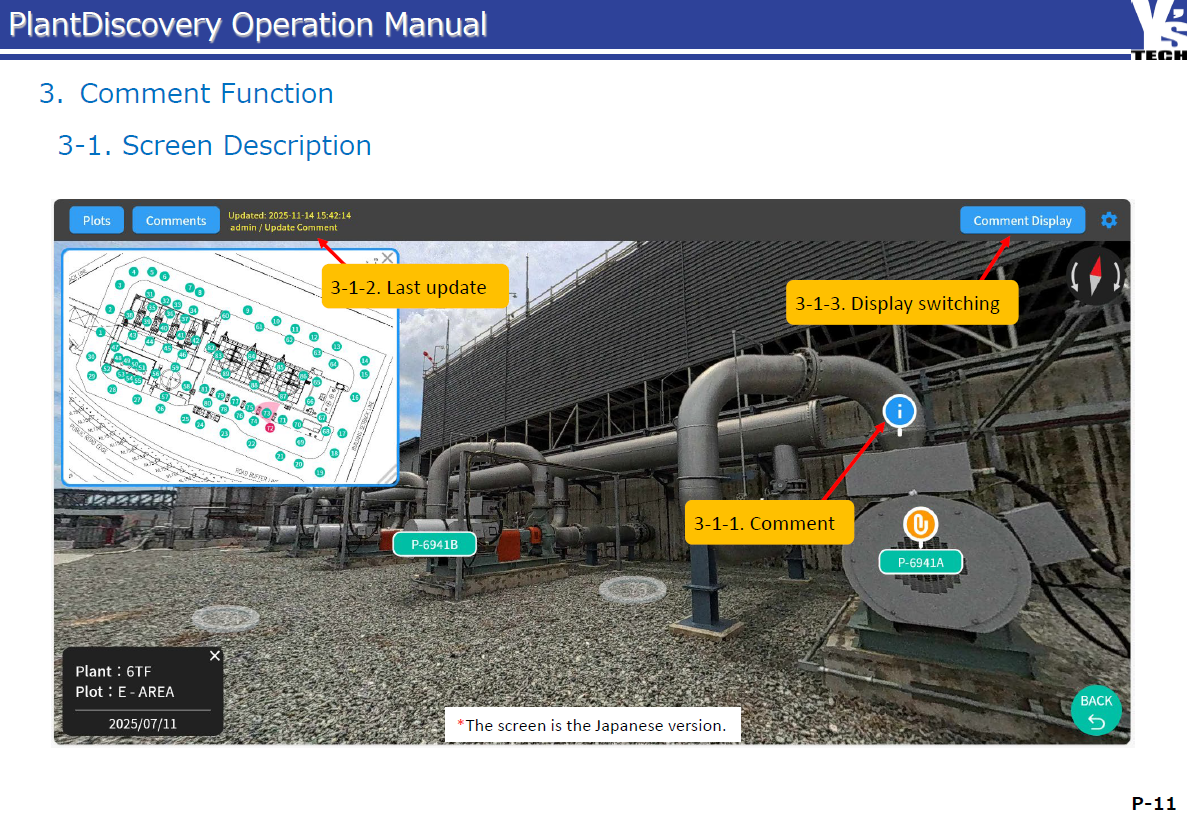The width and height of the screenshot is (1187, 820).
Task: Open the Comments tab
Action: [176, 221]
